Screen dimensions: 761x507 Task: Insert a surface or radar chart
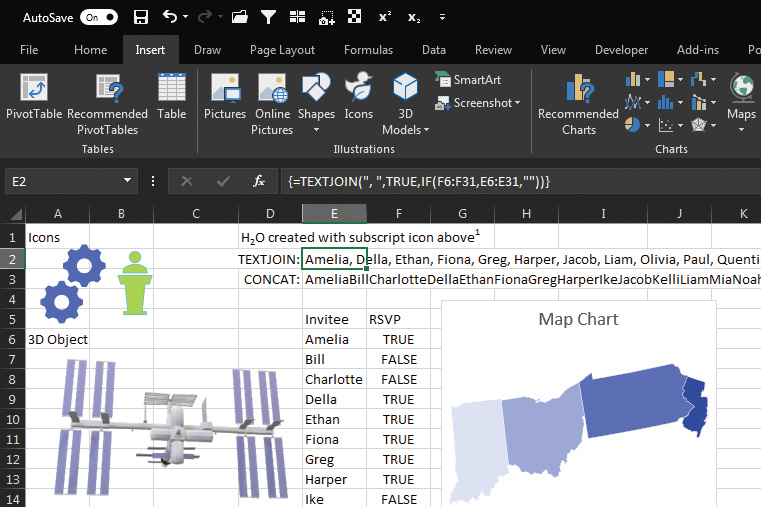(x=703, y=125)
